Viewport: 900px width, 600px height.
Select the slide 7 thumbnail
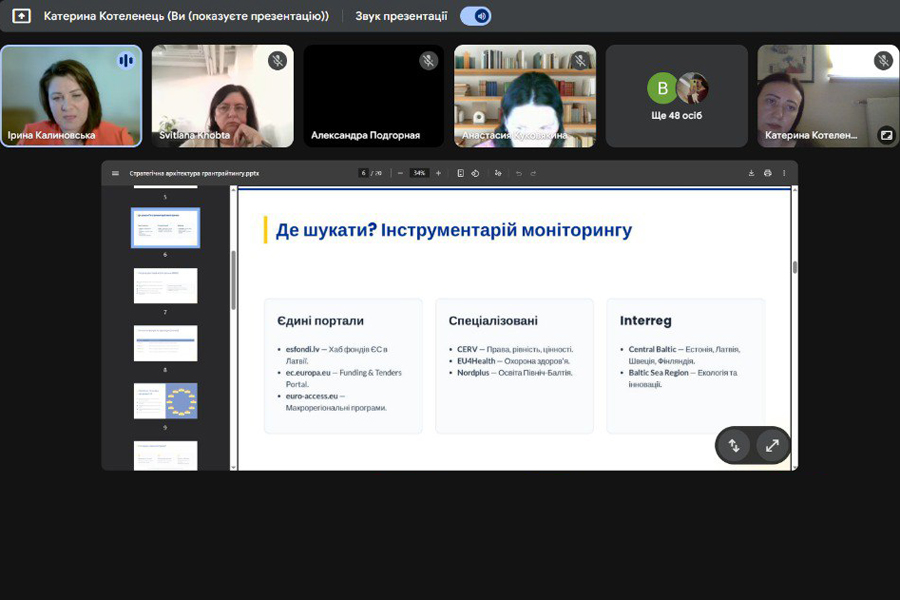pos(165,286)
